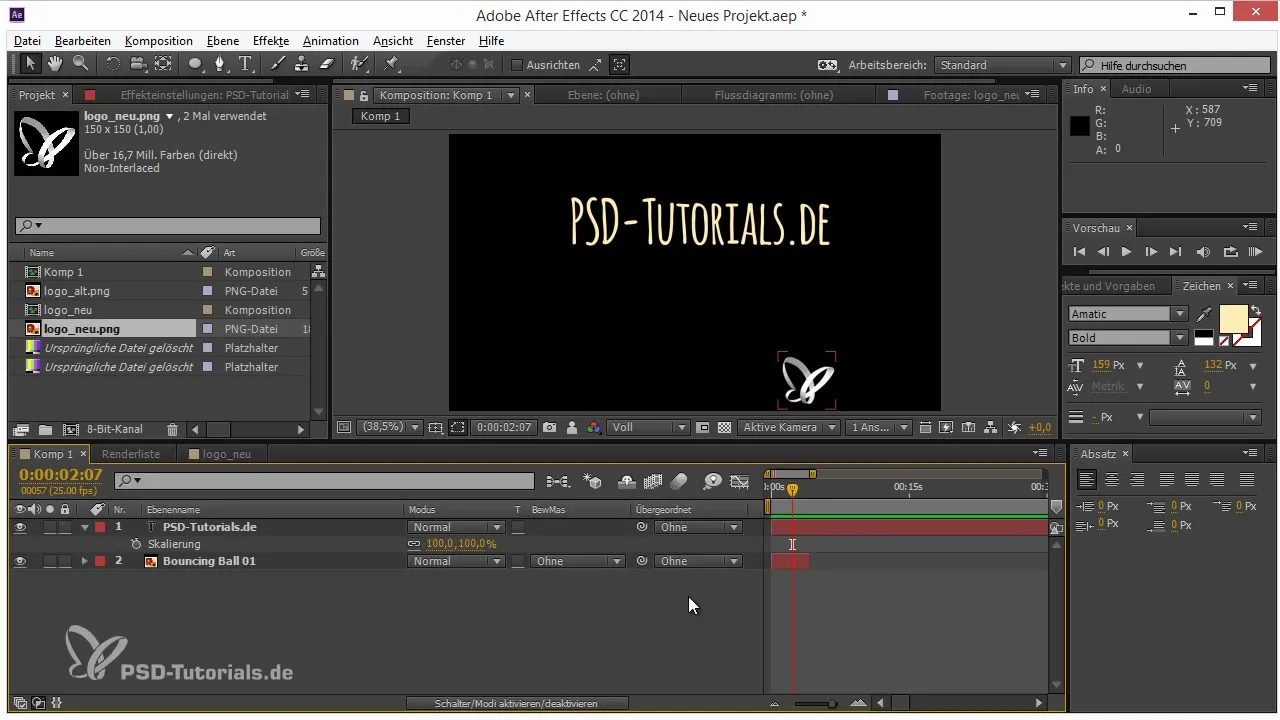Hide the Bouncing Ball 01 layer
The image size is (1280, 720).
click(20, 561)
